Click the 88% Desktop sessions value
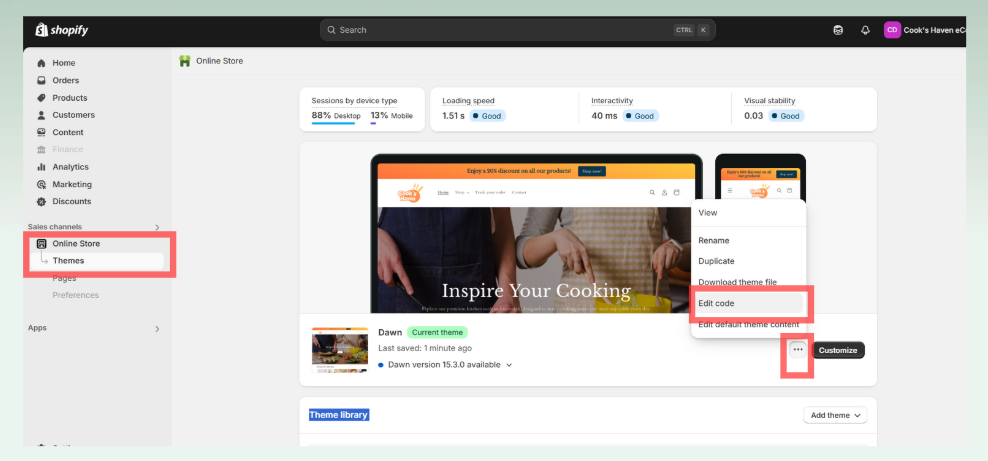The height and width of the screenshot is (461, 988). (336, 116)
